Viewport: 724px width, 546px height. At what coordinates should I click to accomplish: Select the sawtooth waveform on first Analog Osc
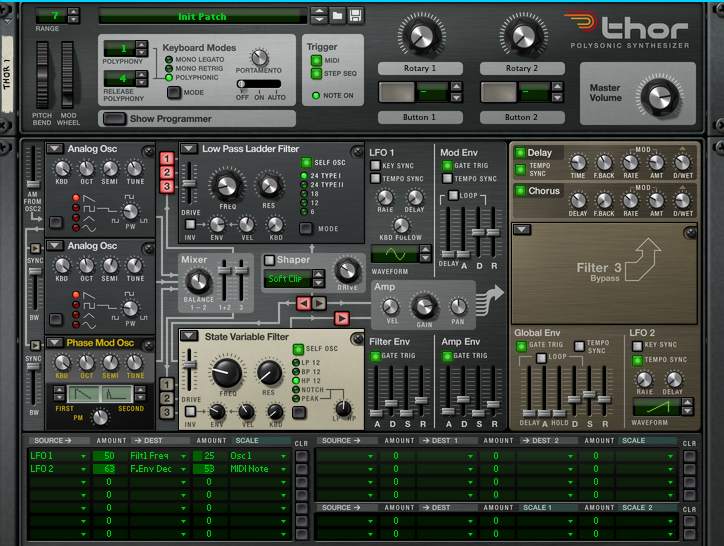click(x=76, y=198)
